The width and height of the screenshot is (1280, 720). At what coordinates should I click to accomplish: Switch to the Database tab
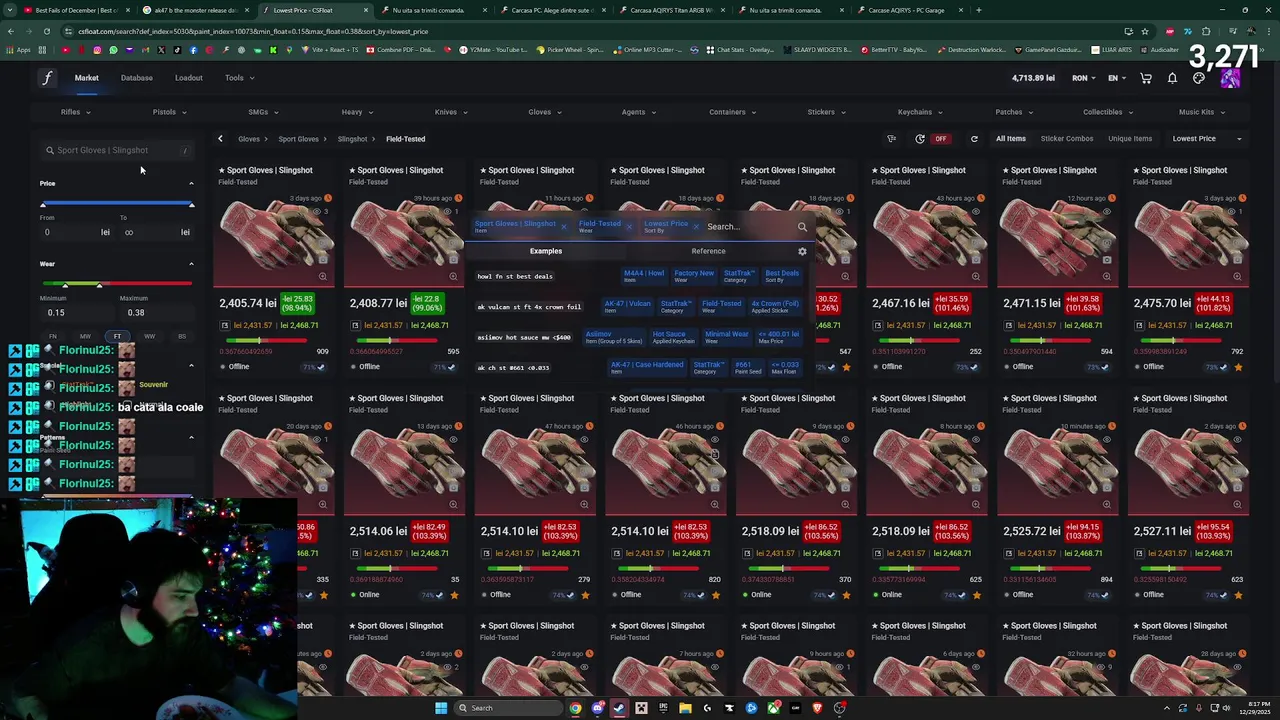point(137,78)
